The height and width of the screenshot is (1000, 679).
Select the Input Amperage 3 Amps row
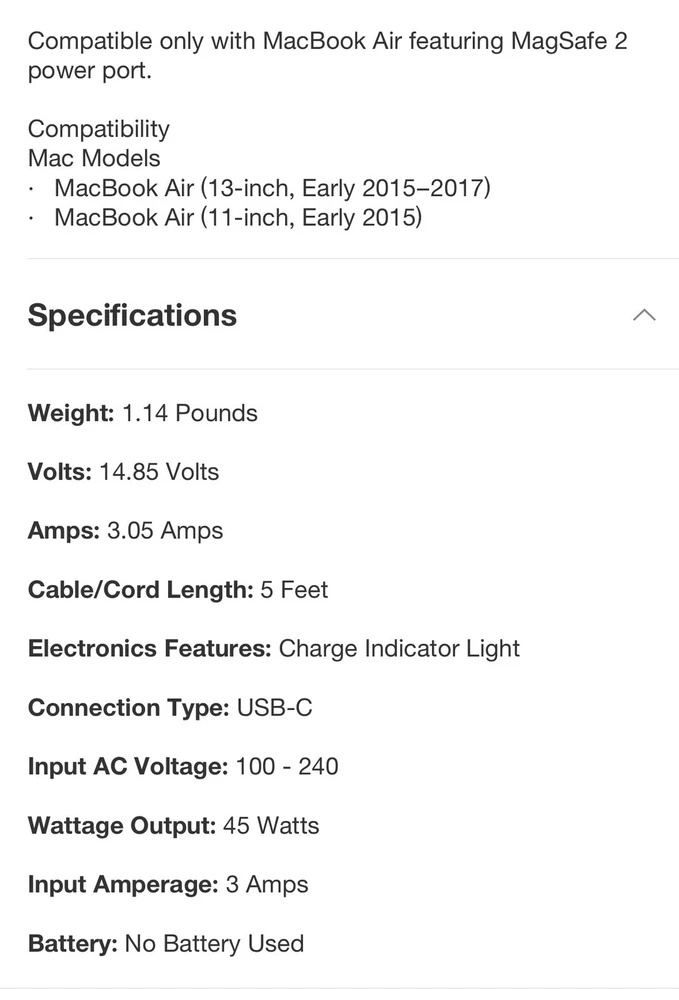168,885
